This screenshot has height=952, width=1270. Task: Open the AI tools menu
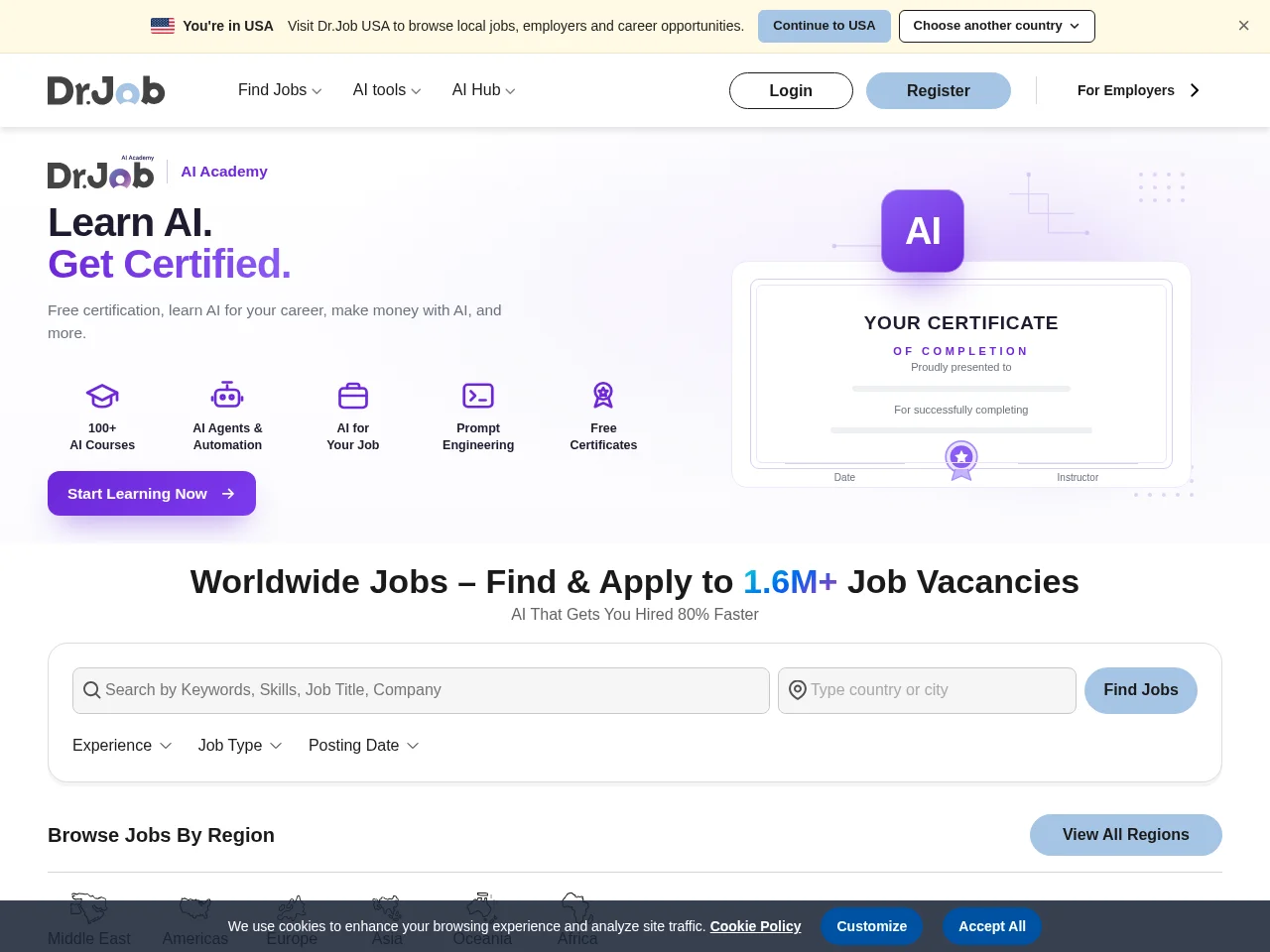(x=387, y=90)
